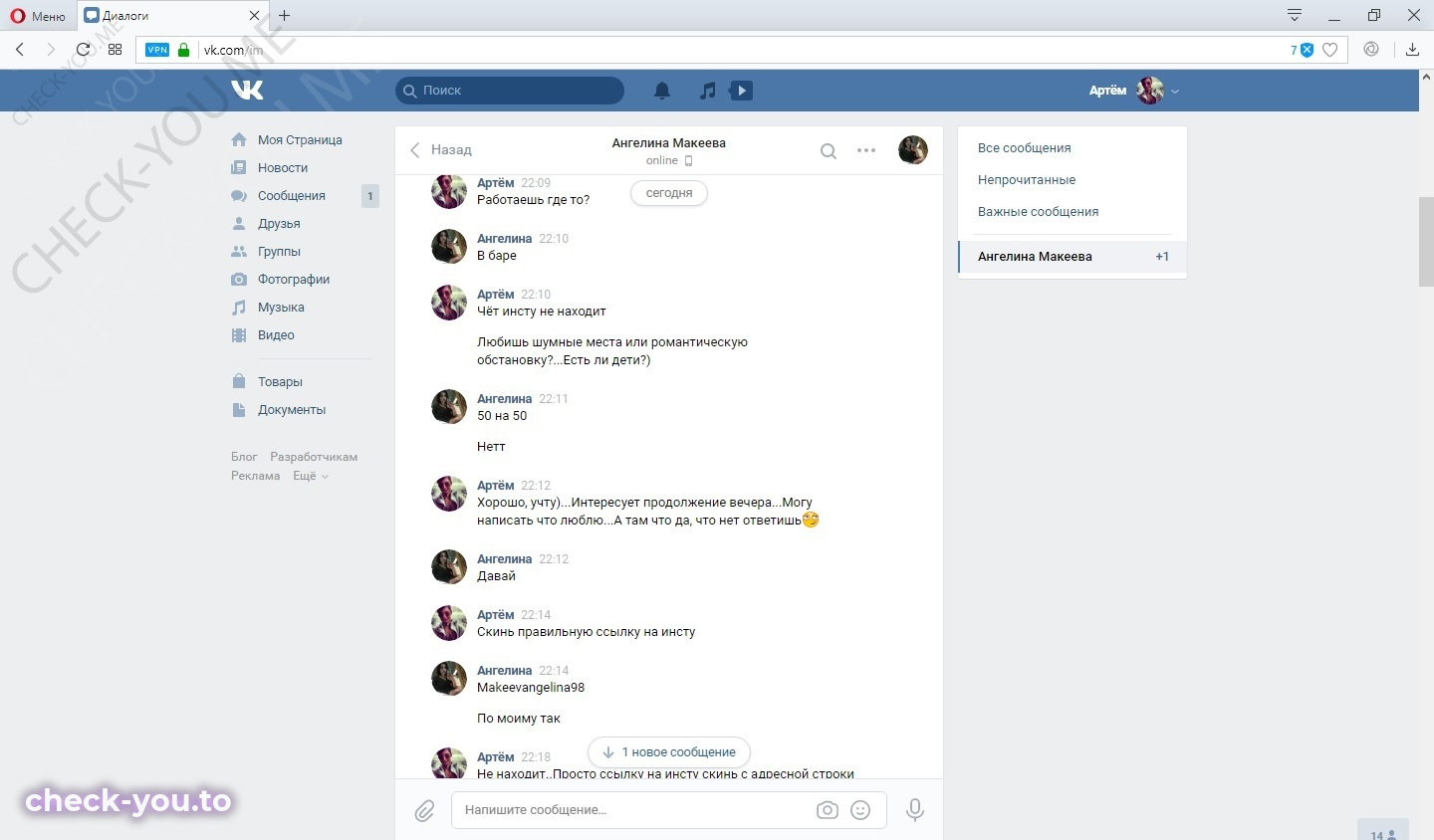This screenshot has height=840, width=1434.
Task: Open Opera account/sync icon near downloads
Action: click(x=1371, y=49)
